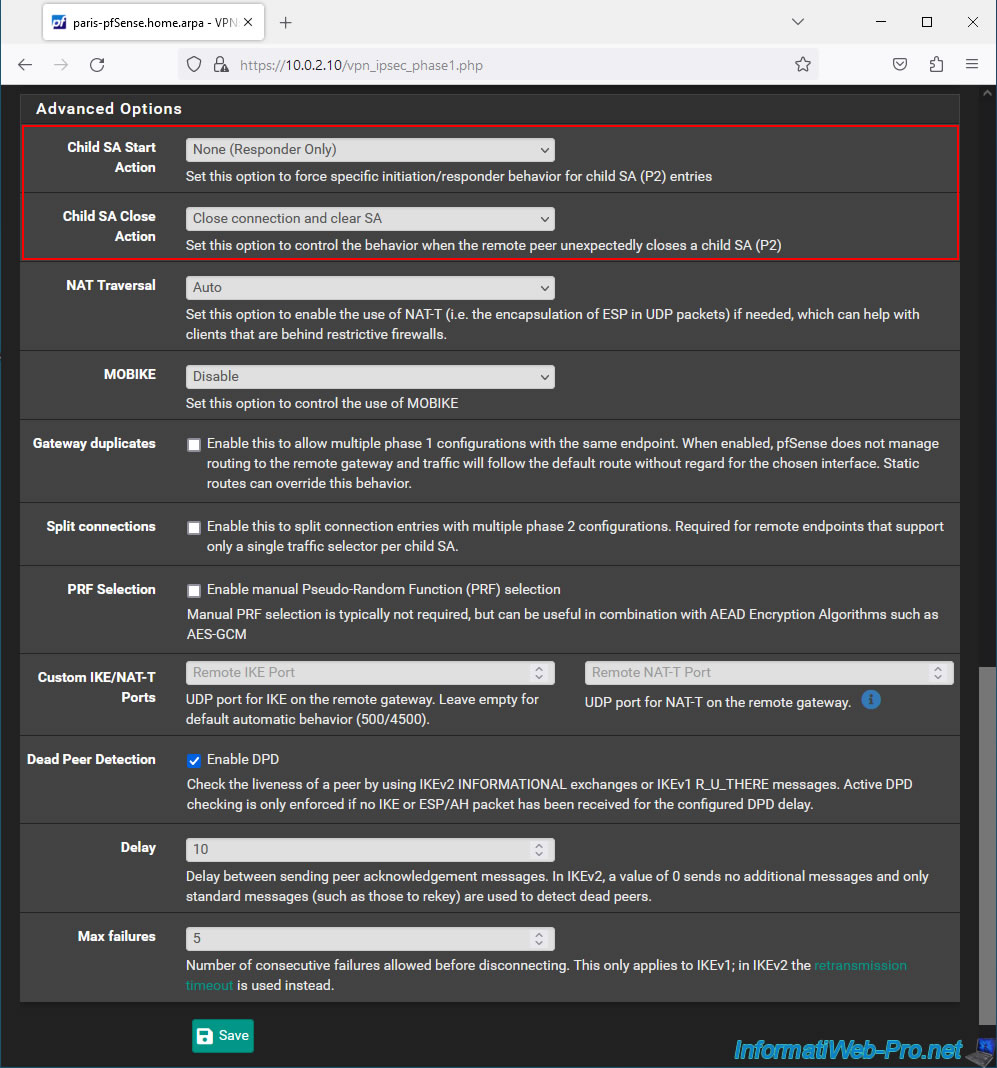
Task: Open the retransmission timeout link
Action: pos(860,965)
